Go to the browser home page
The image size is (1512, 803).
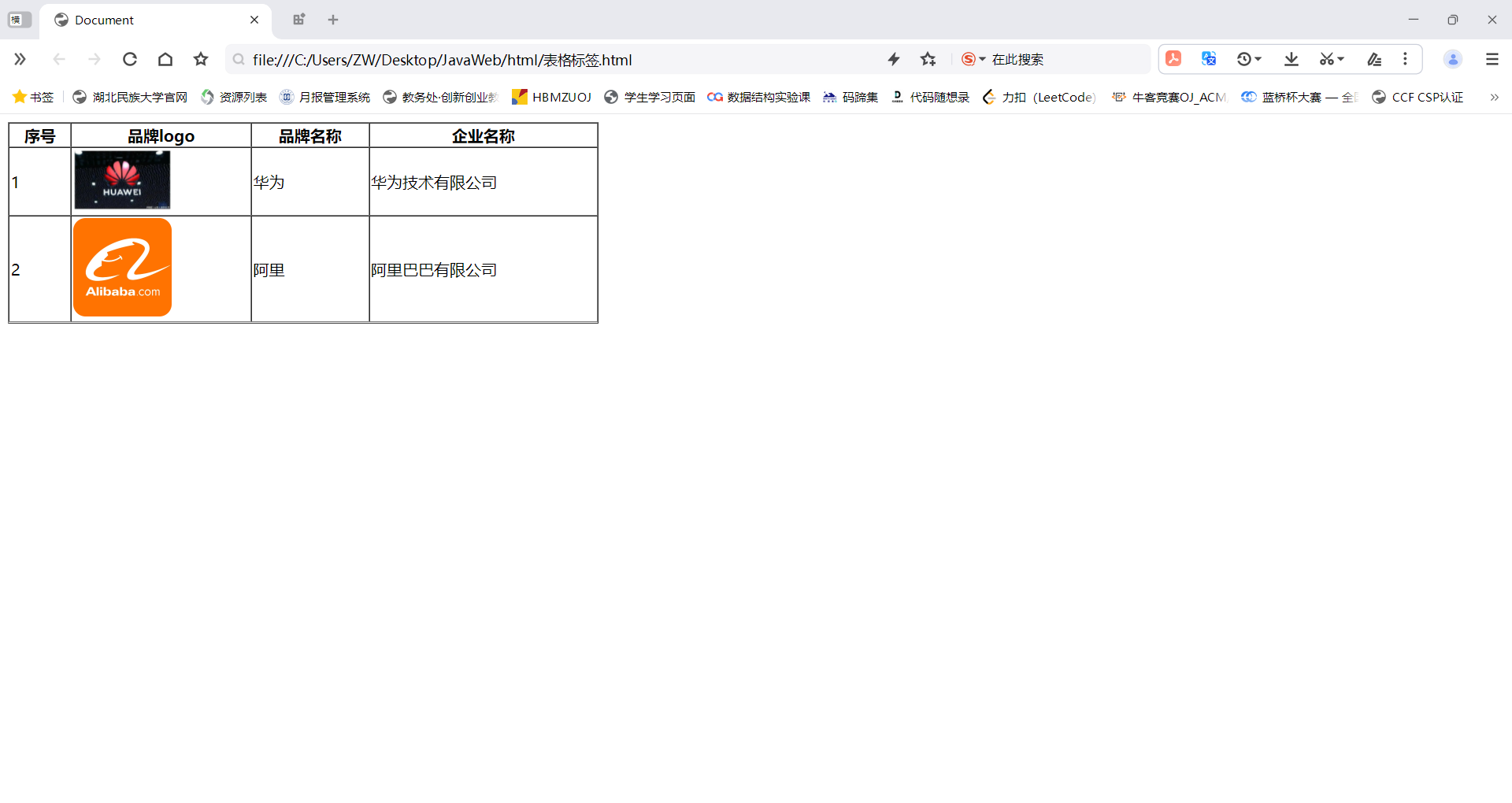click(x=165, y=59)
